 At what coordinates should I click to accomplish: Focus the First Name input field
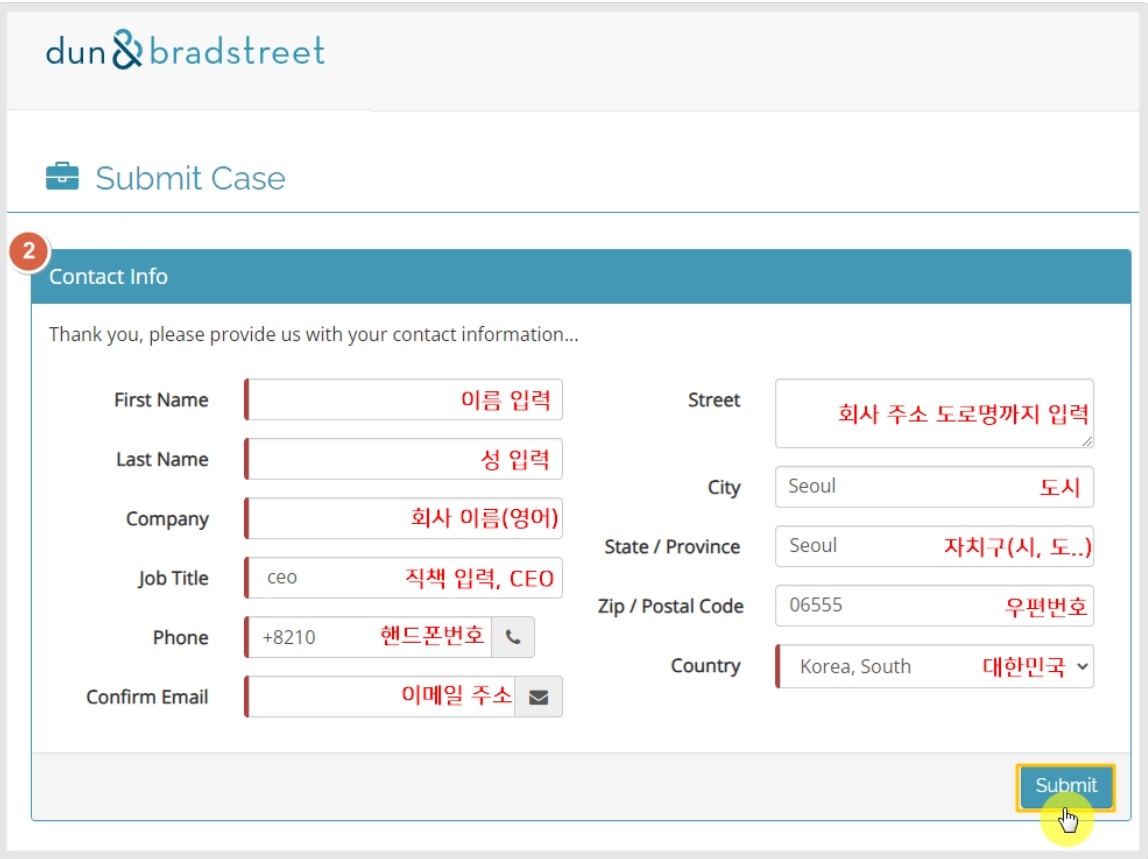click(403, 400)
